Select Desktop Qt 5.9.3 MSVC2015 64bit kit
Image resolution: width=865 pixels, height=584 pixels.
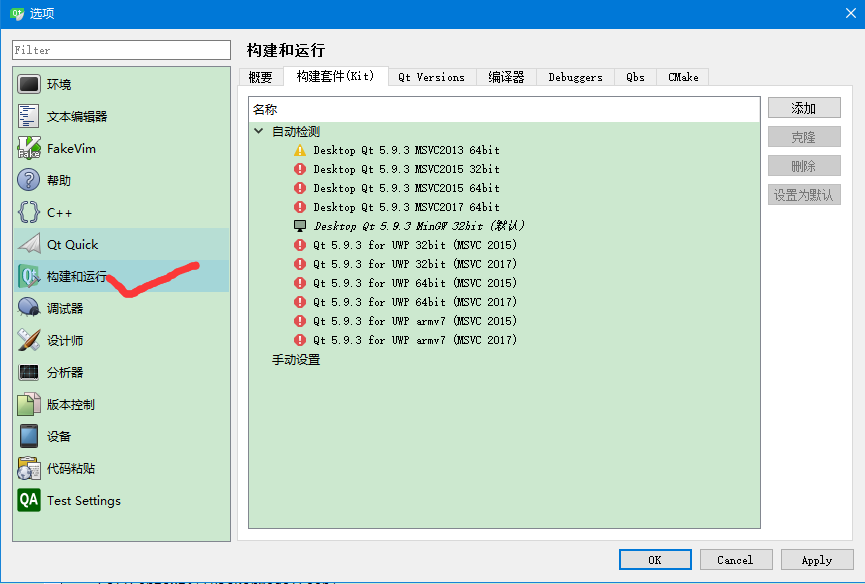pos(407,188)
